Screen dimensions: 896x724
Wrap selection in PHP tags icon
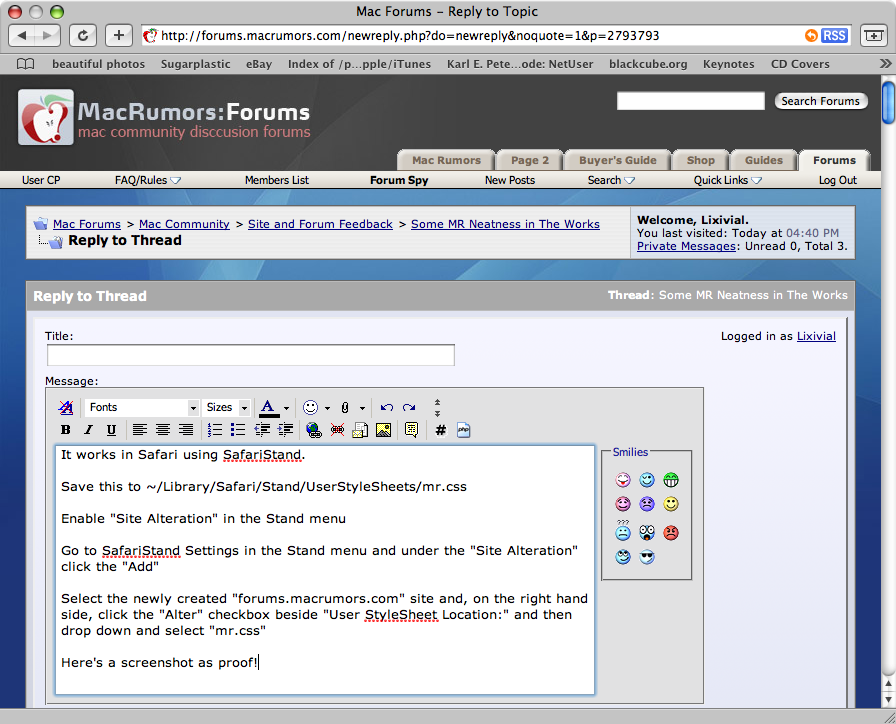click(463, 430)
